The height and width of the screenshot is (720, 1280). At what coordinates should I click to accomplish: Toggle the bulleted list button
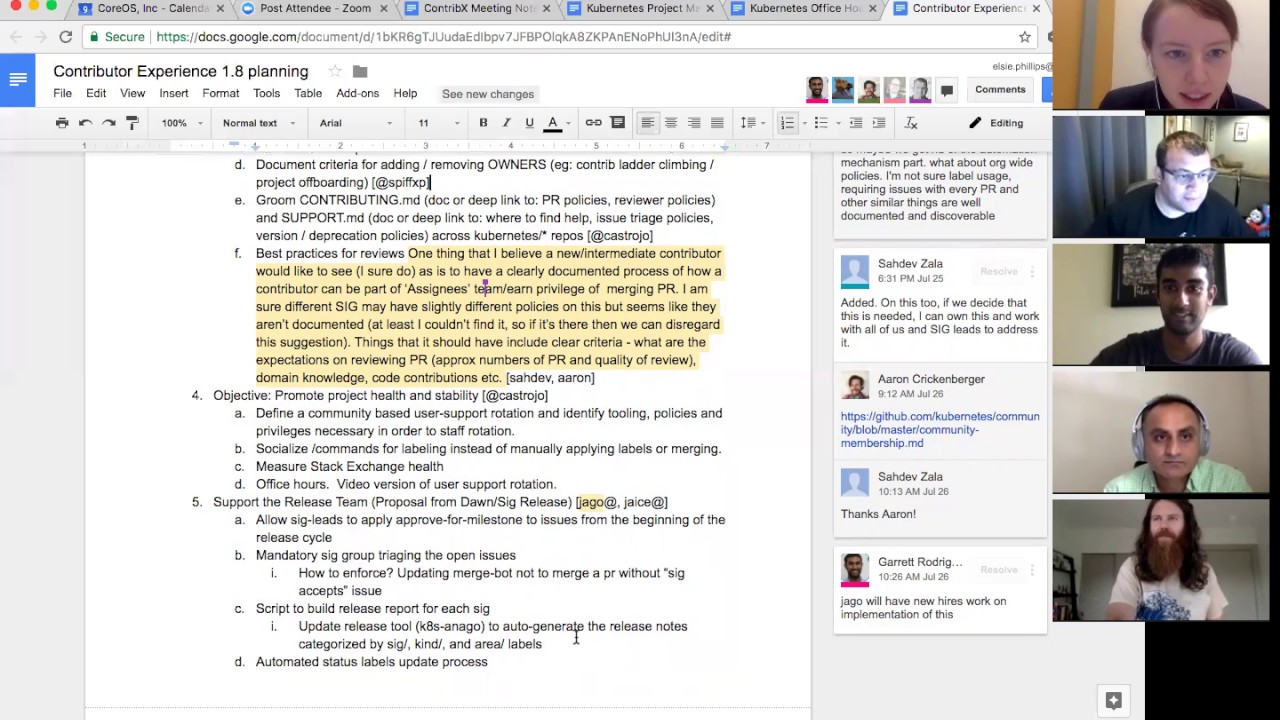pyautogui.click(x=821, y=123)
